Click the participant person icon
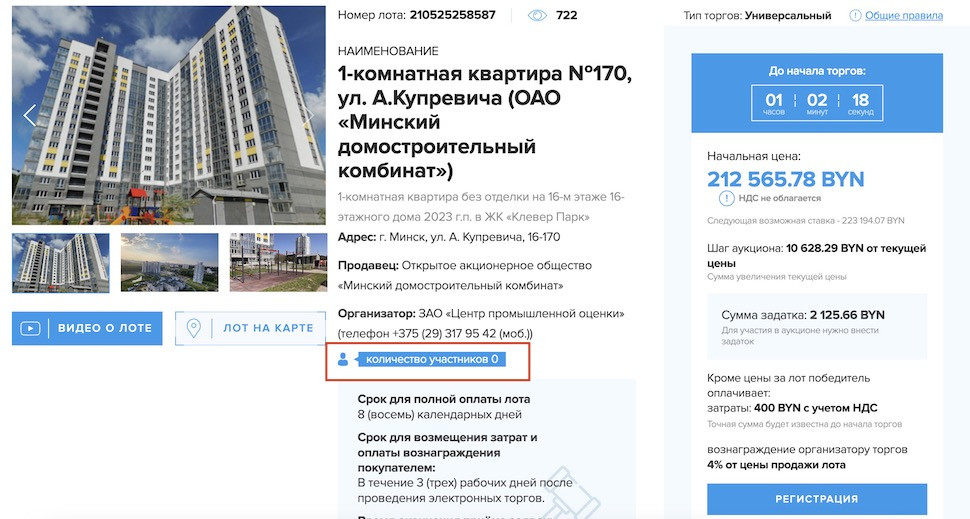Image resolution: width=970 pixels, height=519 pixels. click(343, 359)
